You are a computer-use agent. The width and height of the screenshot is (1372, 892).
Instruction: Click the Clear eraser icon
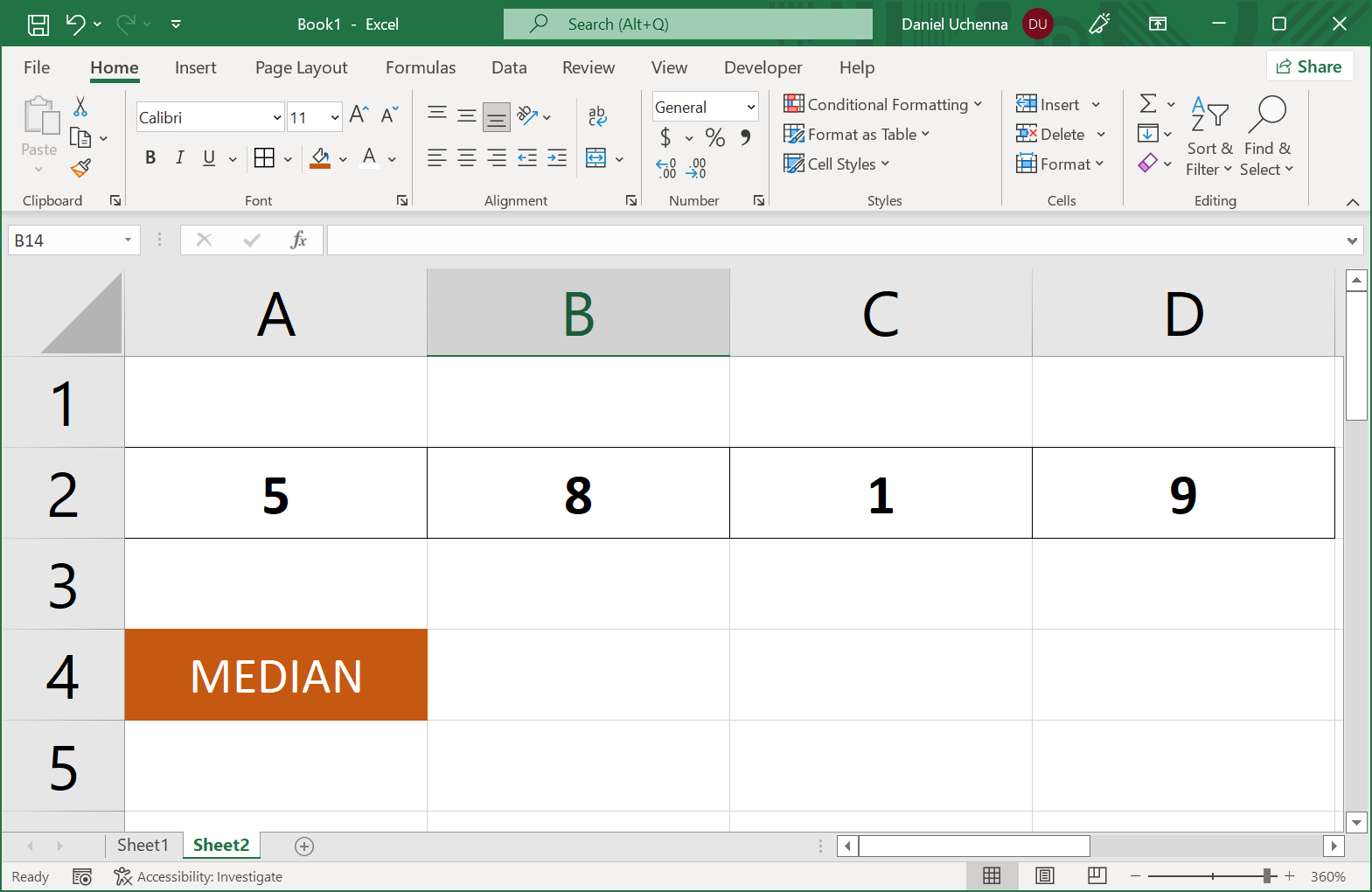(x=1147, y=163)
